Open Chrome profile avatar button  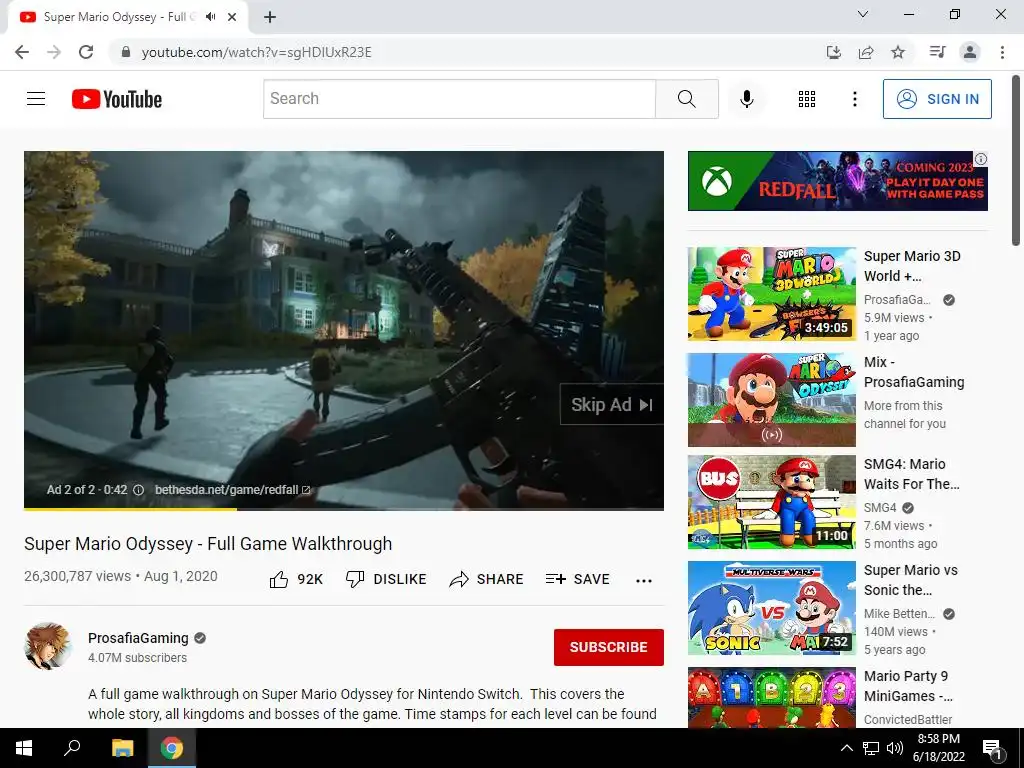(x=970, y=52)
